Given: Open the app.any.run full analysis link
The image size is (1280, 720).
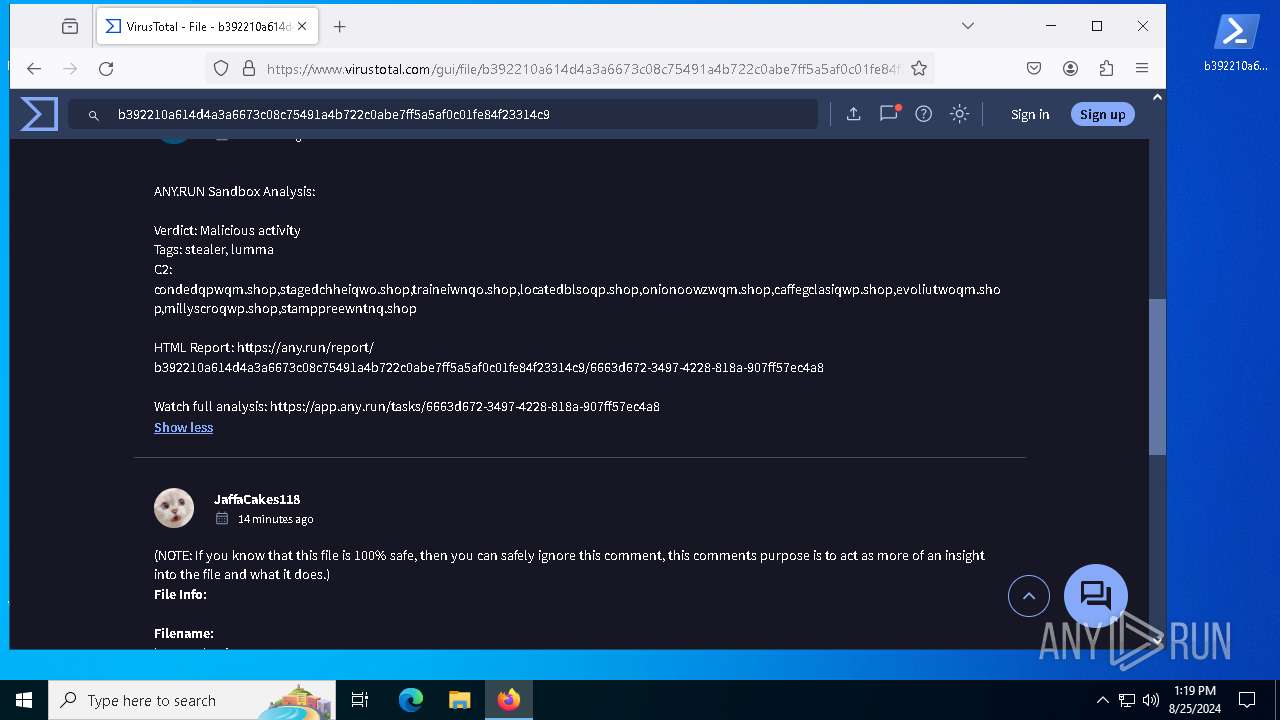Looking at the screenshot, I should (465, 406).
